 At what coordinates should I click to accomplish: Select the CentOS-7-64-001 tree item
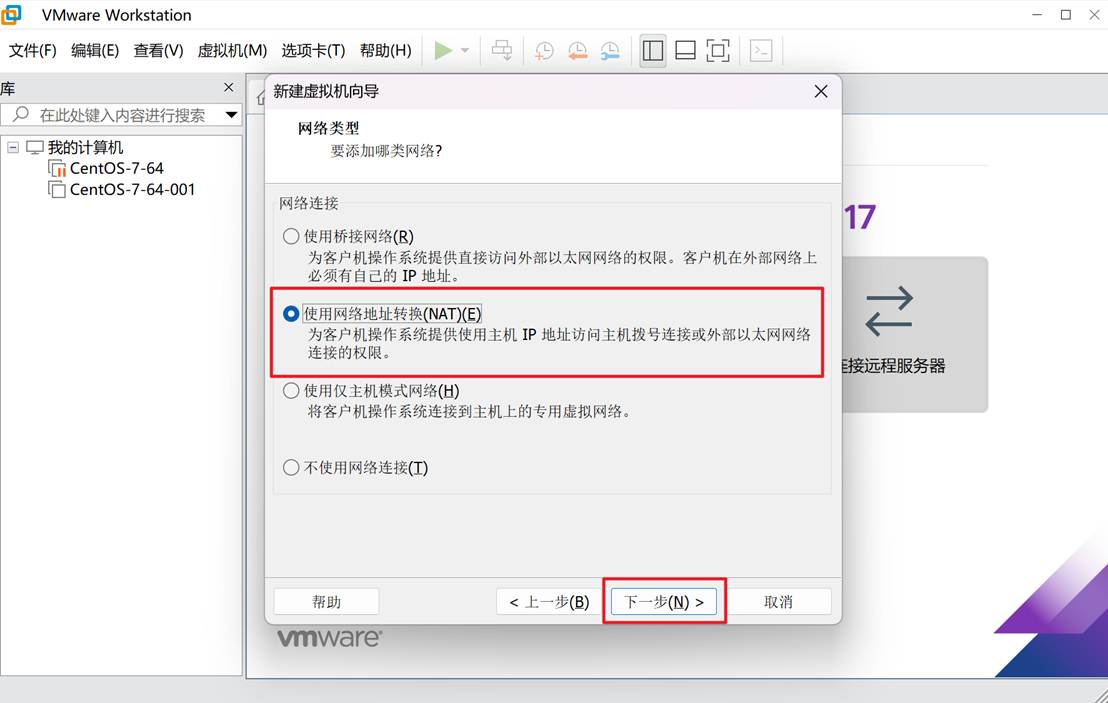coord(132,189)
